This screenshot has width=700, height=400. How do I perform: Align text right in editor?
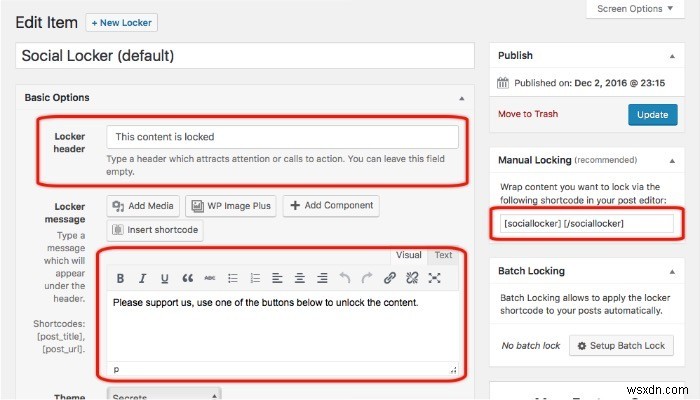point(322,279)
